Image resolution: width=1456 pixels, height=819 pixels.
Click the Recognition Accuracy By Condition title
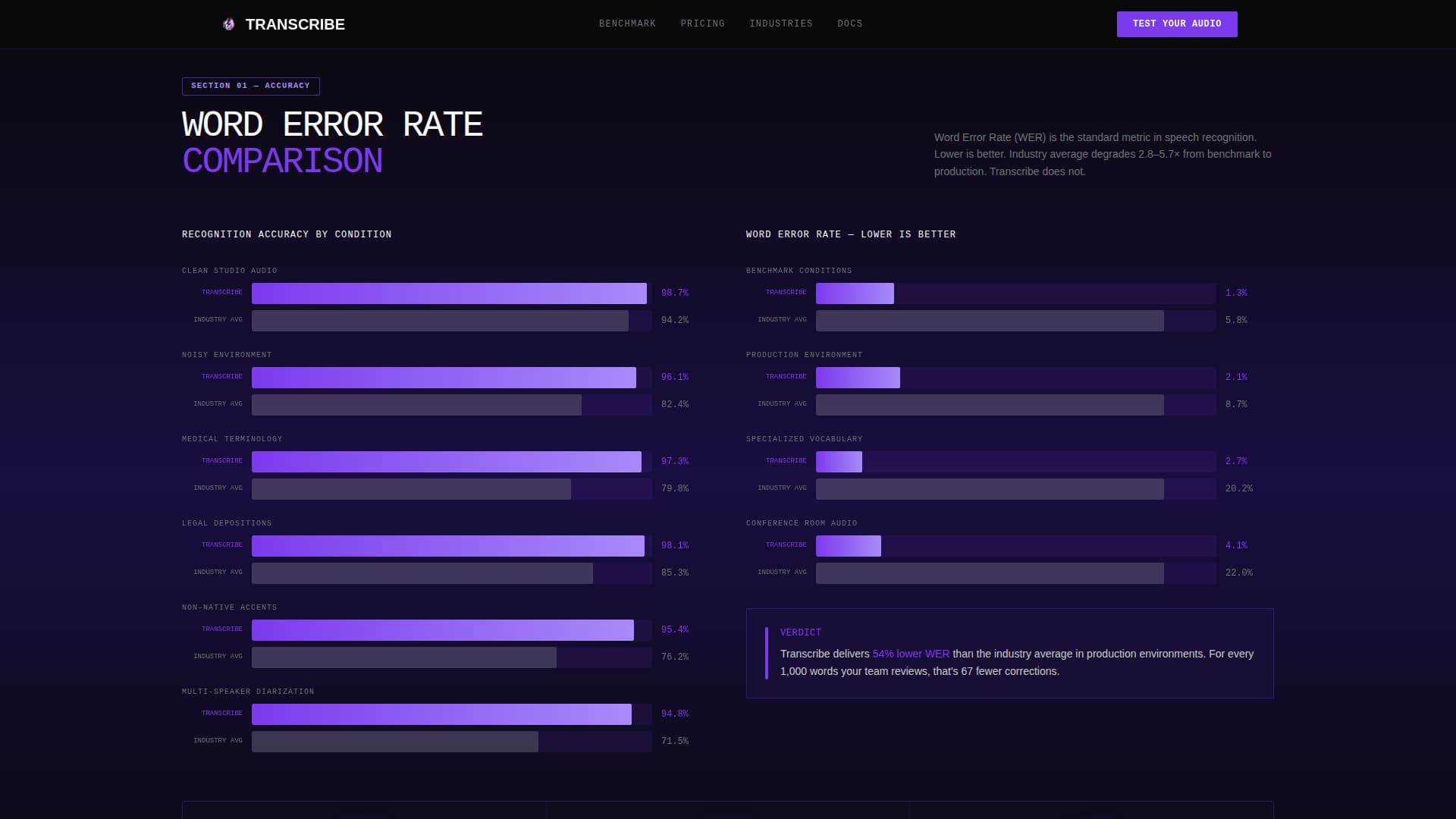coord(287,234)
